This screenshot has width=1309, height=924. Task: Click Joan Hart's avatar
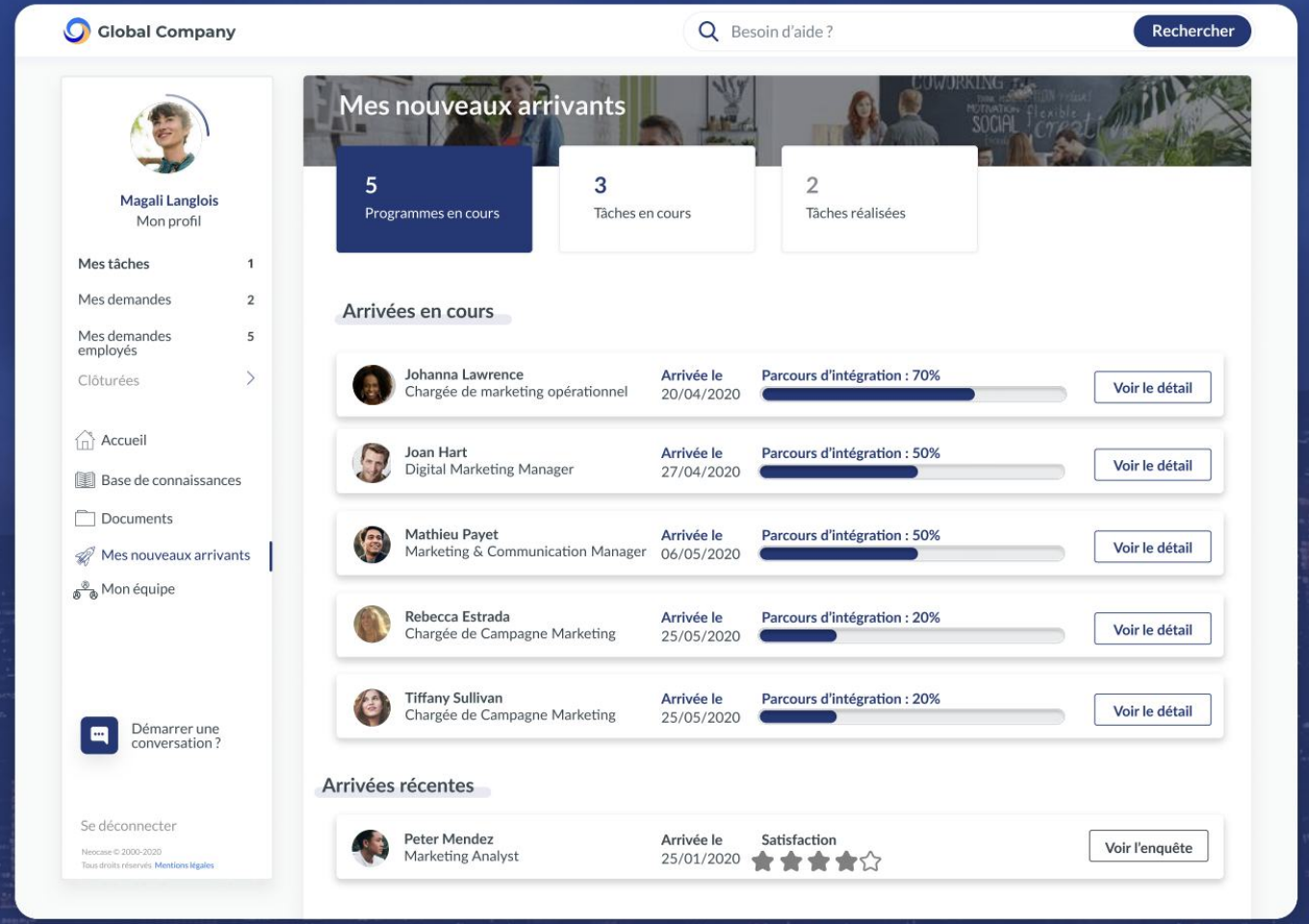(372, 463)
